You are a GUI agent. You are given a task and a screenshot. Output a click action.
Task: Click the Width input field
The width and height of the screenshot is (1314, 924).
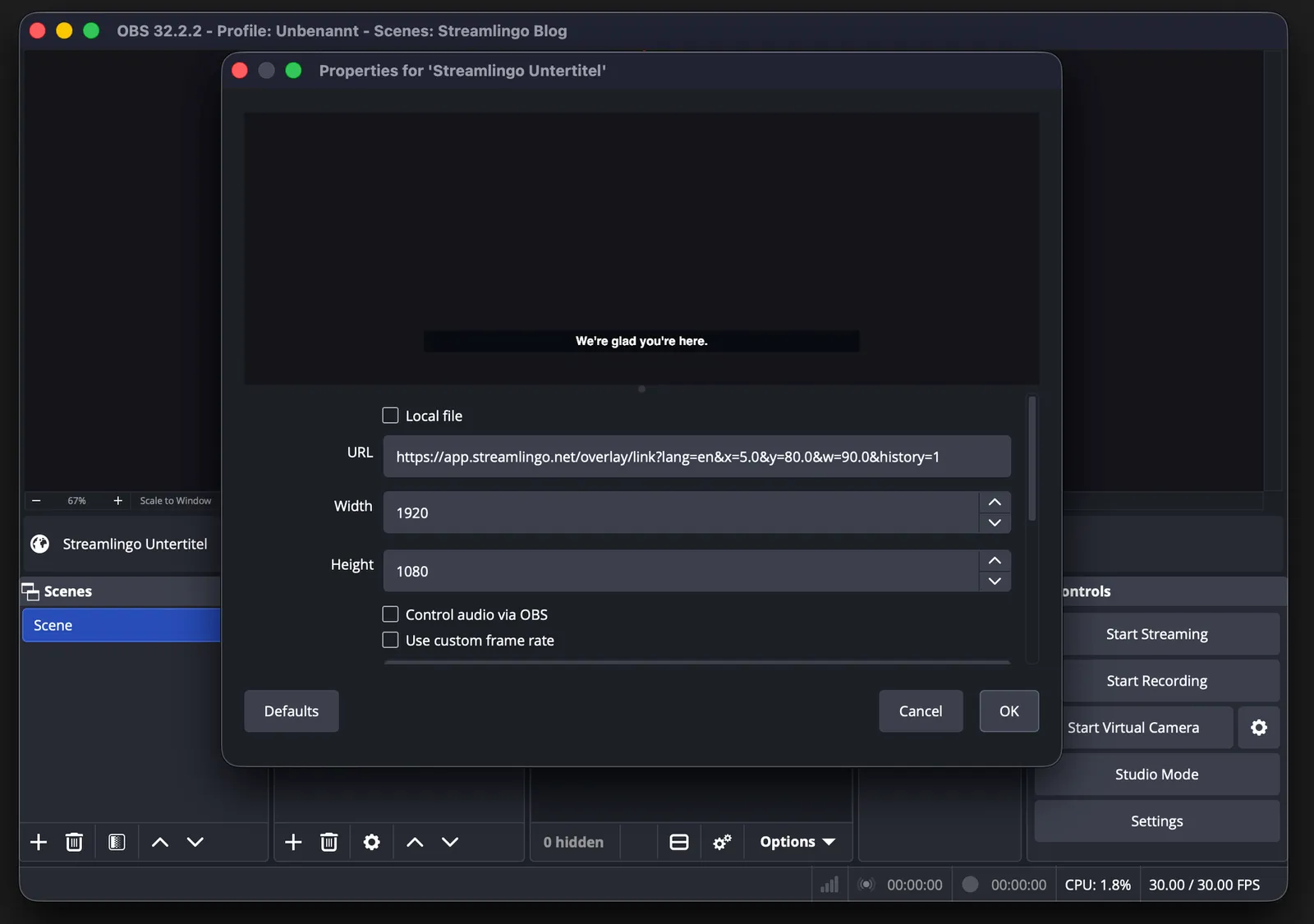point(681,513)
